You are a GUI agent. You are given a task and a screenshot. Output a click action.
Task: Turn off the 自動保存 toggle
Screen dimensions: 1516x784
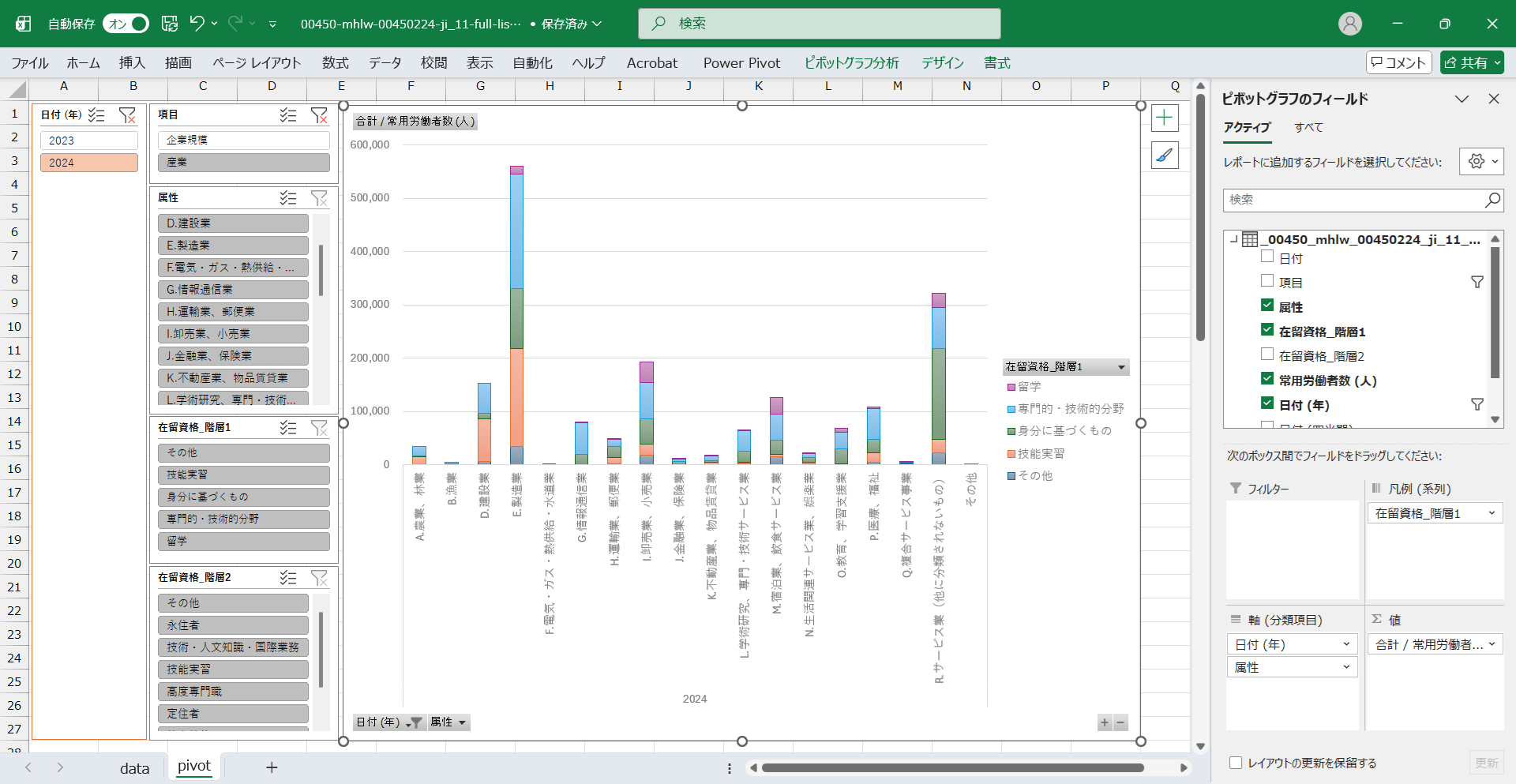(x=126, y=24)
